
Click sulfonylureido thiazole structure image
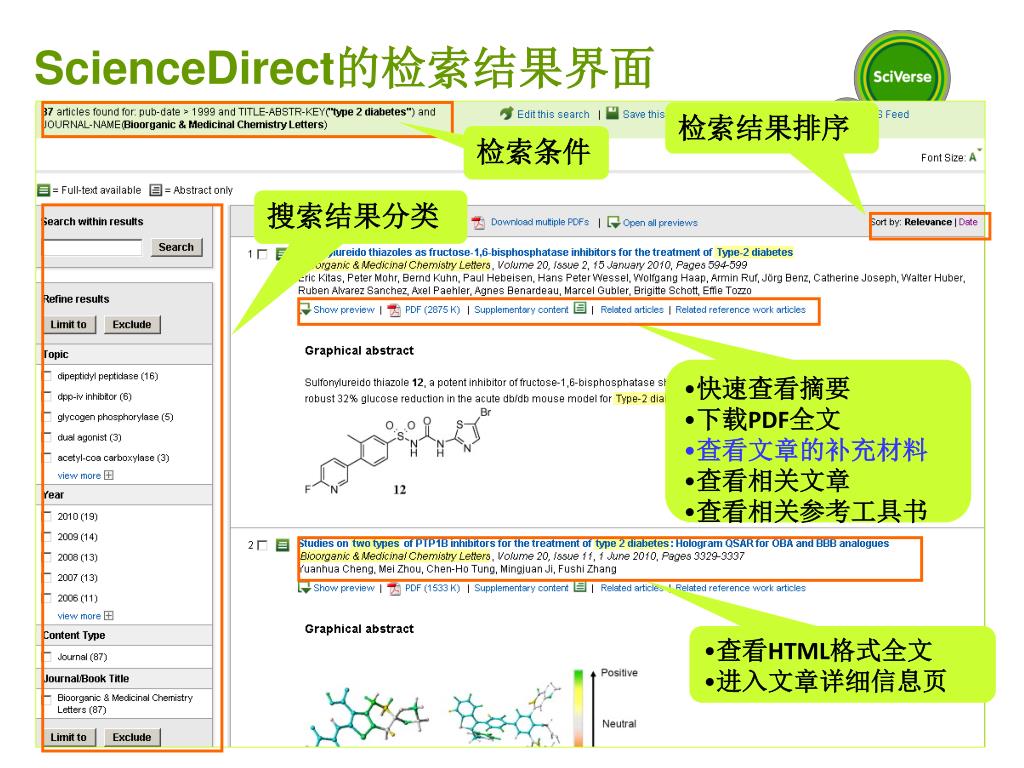(x=398, y=452)
